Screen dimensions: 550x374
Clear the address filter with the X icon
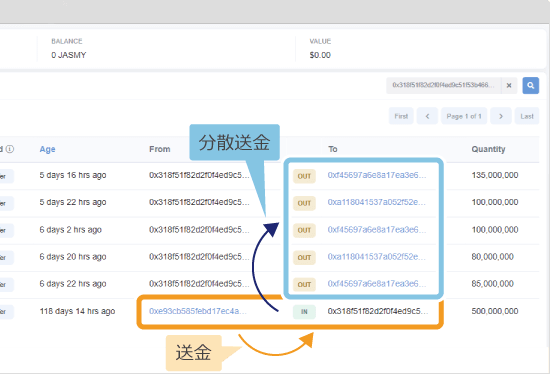pos(509,85)
